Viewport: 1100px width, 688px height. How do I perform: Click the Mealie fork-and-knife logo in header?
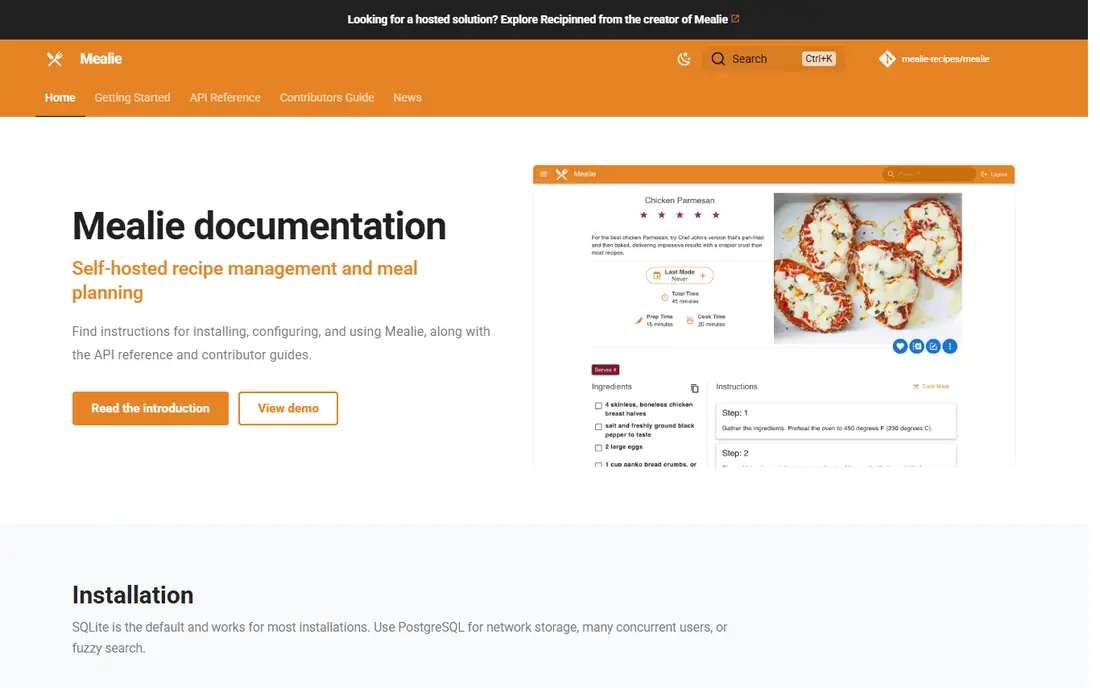click(55, 59)
